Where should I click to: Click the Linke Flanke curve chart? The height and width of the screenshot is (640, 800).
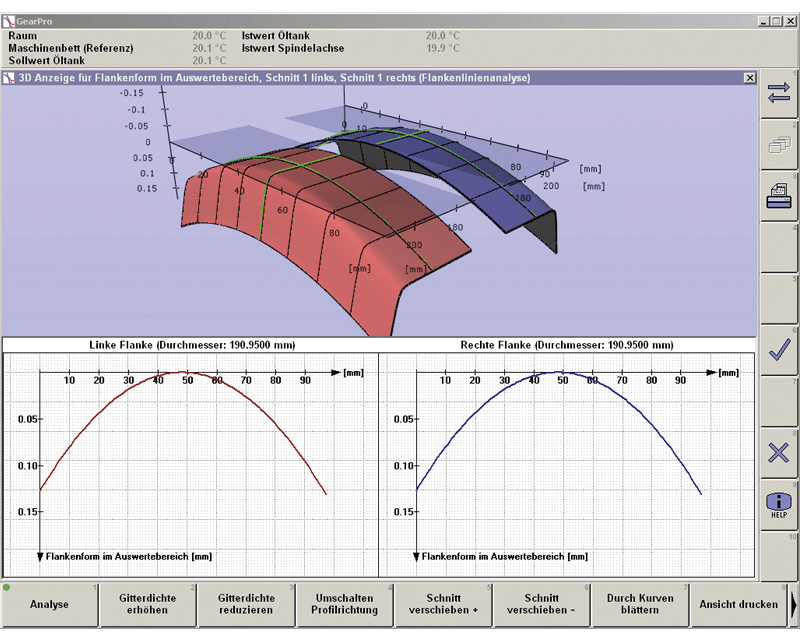click(x=190, y=464)
